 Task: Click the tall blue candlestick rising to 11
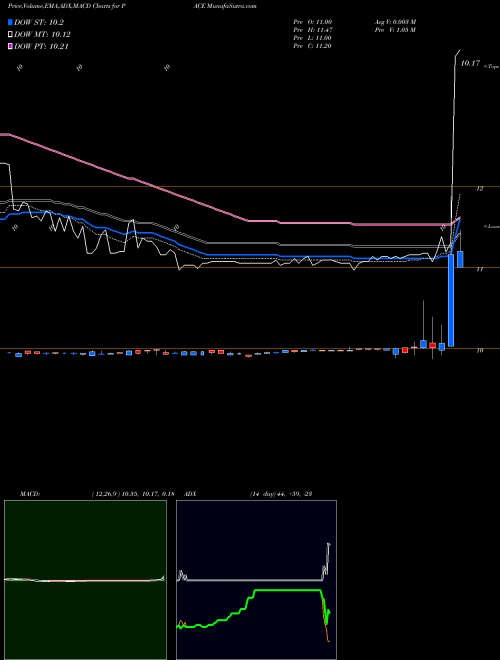tap(451, 301)
